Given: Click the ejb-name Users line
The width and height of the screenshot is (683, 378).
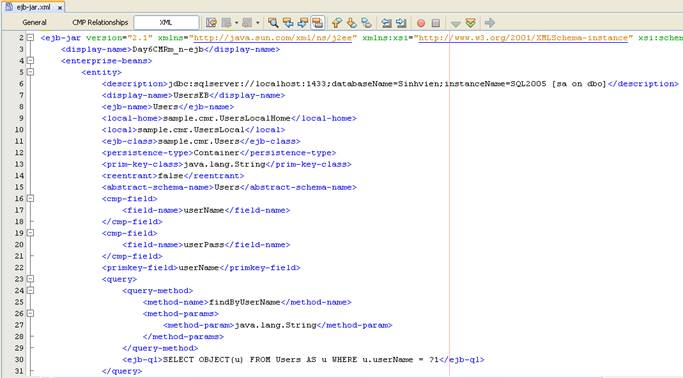Looking at the screenshot, I should tap(168, 107).
